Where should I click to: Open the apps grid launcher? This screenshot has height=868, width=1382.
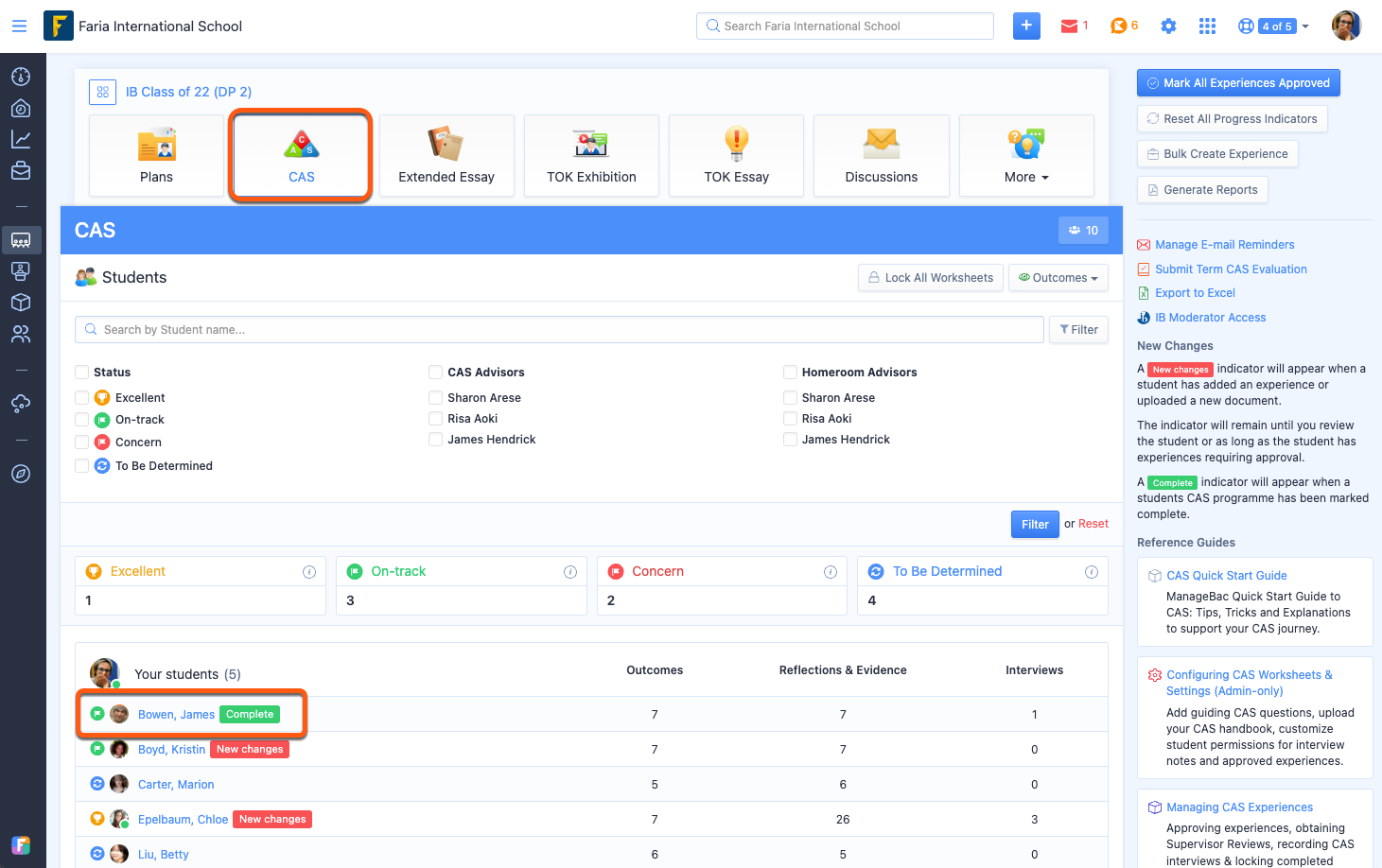(1207, 26)
